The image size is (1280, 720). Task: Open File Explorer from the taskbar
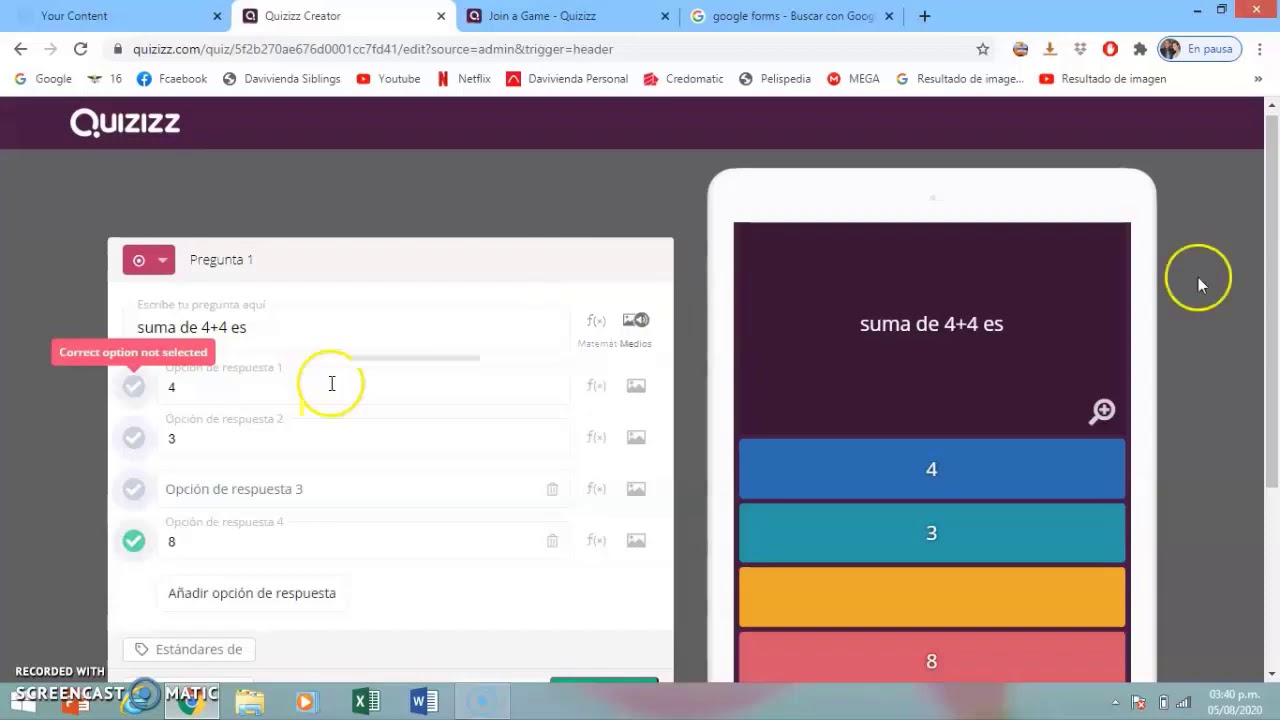click(x=250, y=702)
